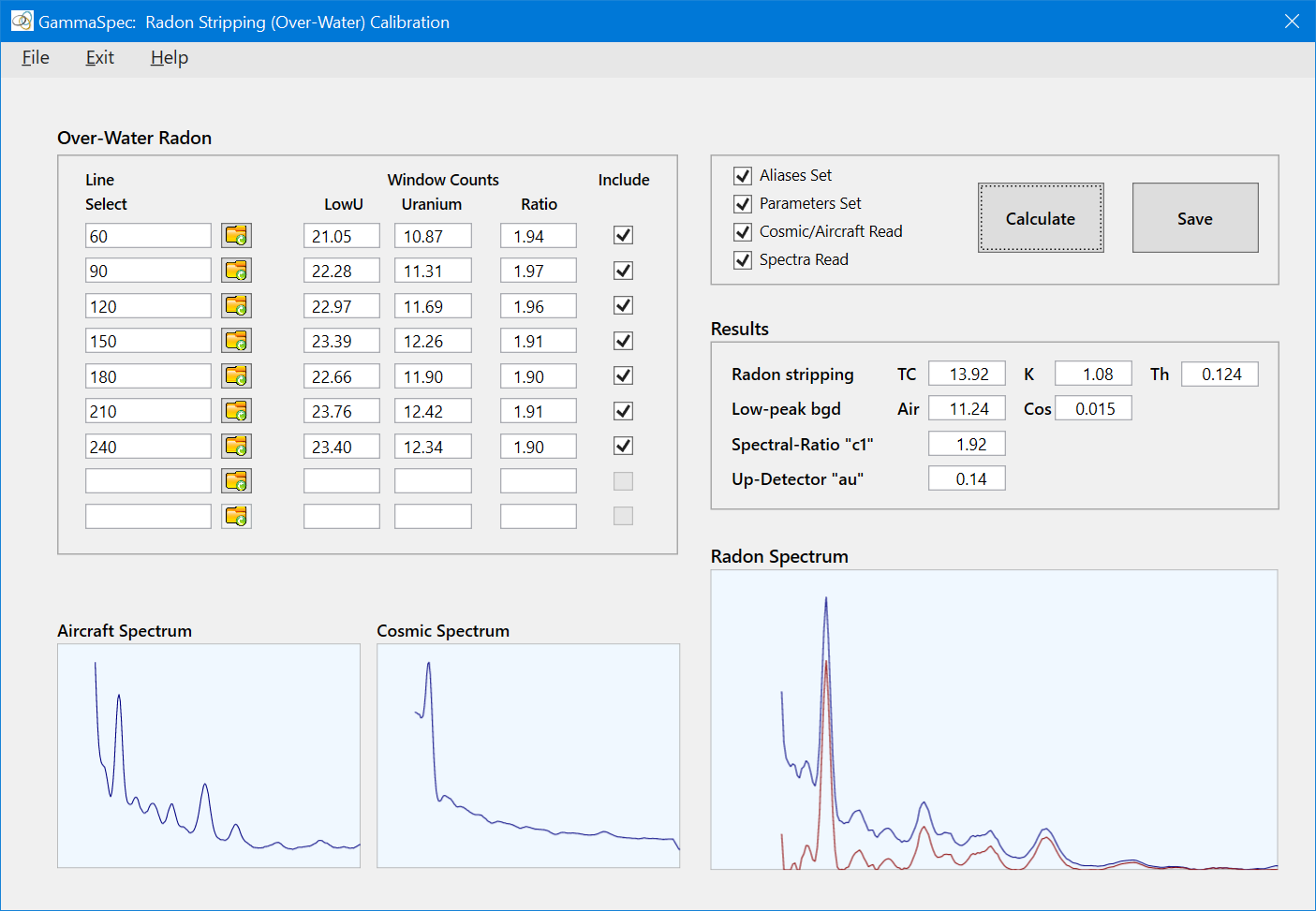Open the File menu
The width and height of the screenshot is (1316, 911).
click(36, 58)
